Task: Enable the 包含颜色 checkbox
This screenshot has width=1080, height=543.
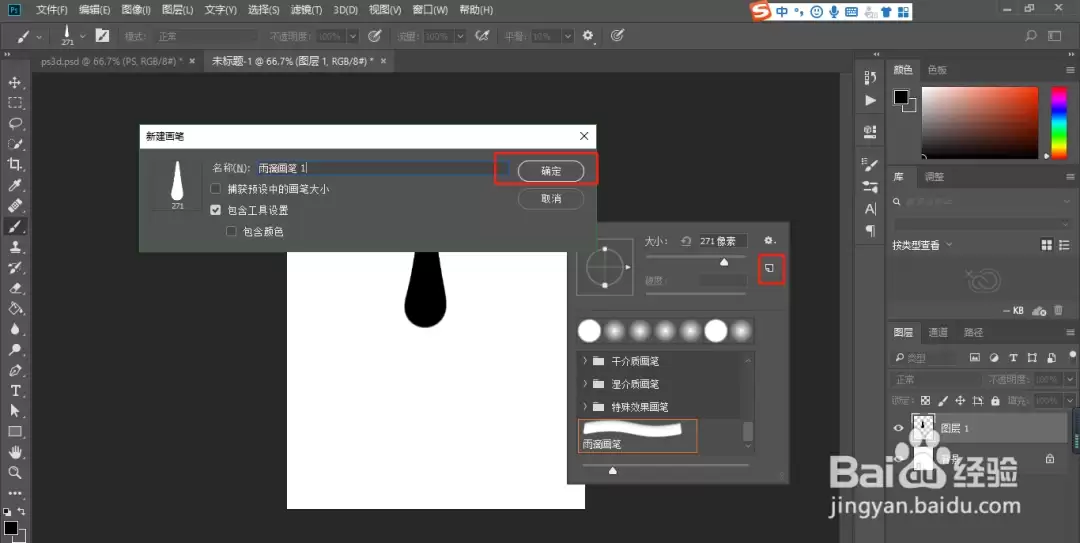Action: [x=231, y=232]
